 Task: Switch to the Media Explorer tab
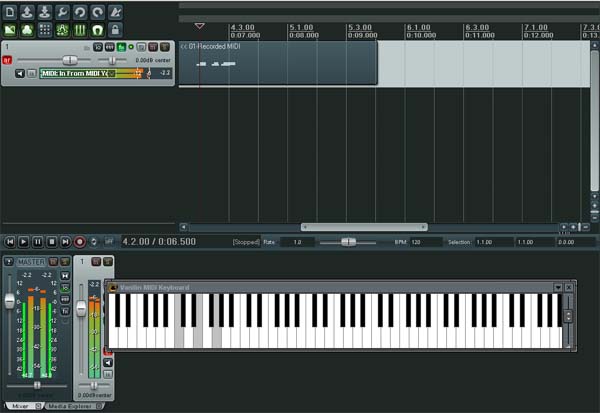click(x=73, y=406)
